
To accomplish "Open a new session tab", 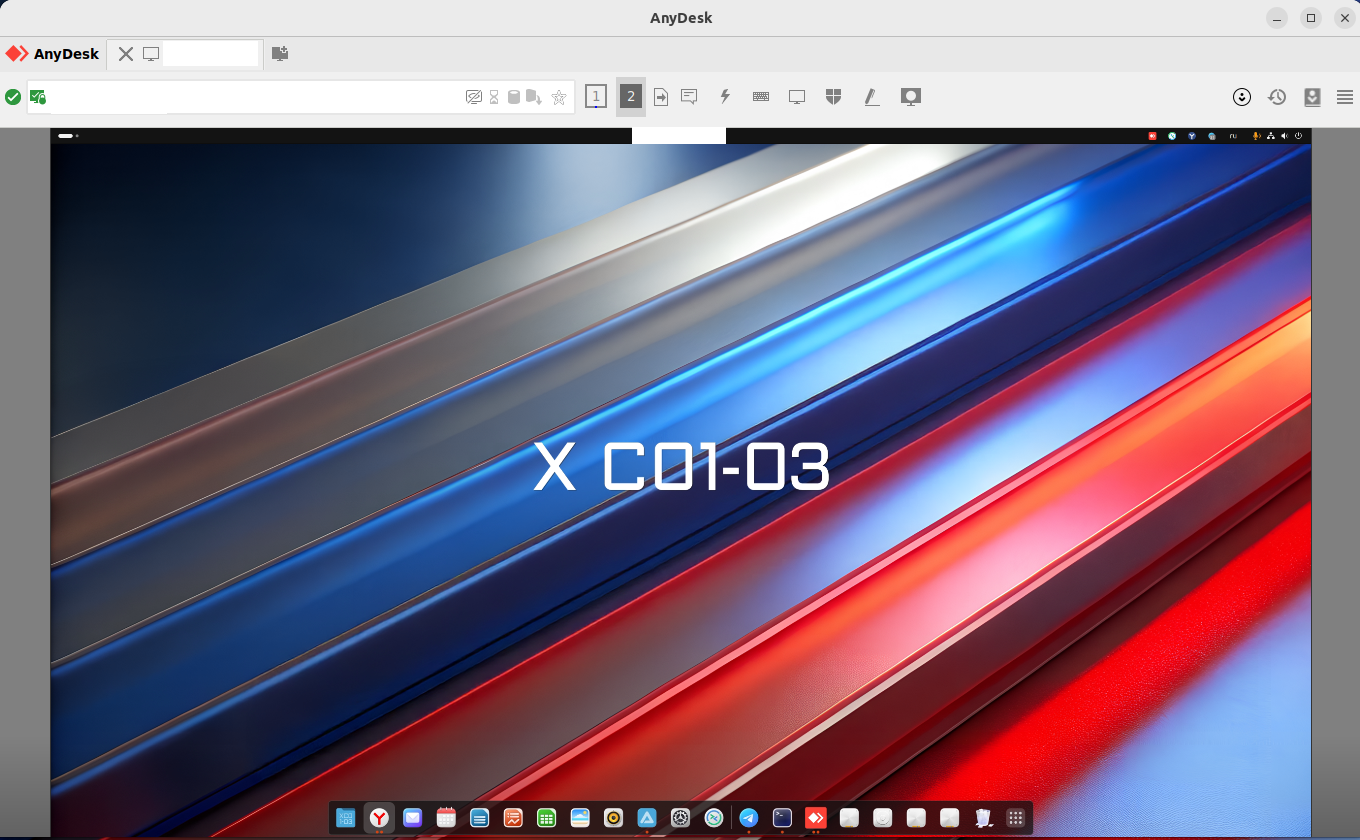I will [x=280, y=54].
